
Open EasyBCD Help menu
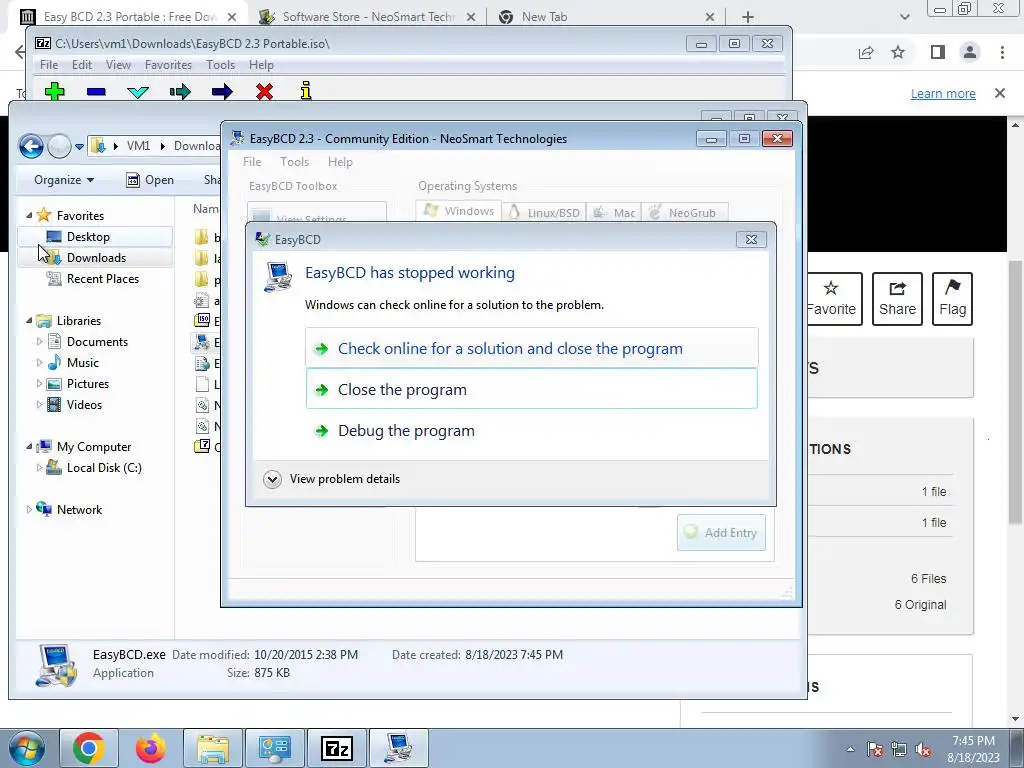click(340, 161)
